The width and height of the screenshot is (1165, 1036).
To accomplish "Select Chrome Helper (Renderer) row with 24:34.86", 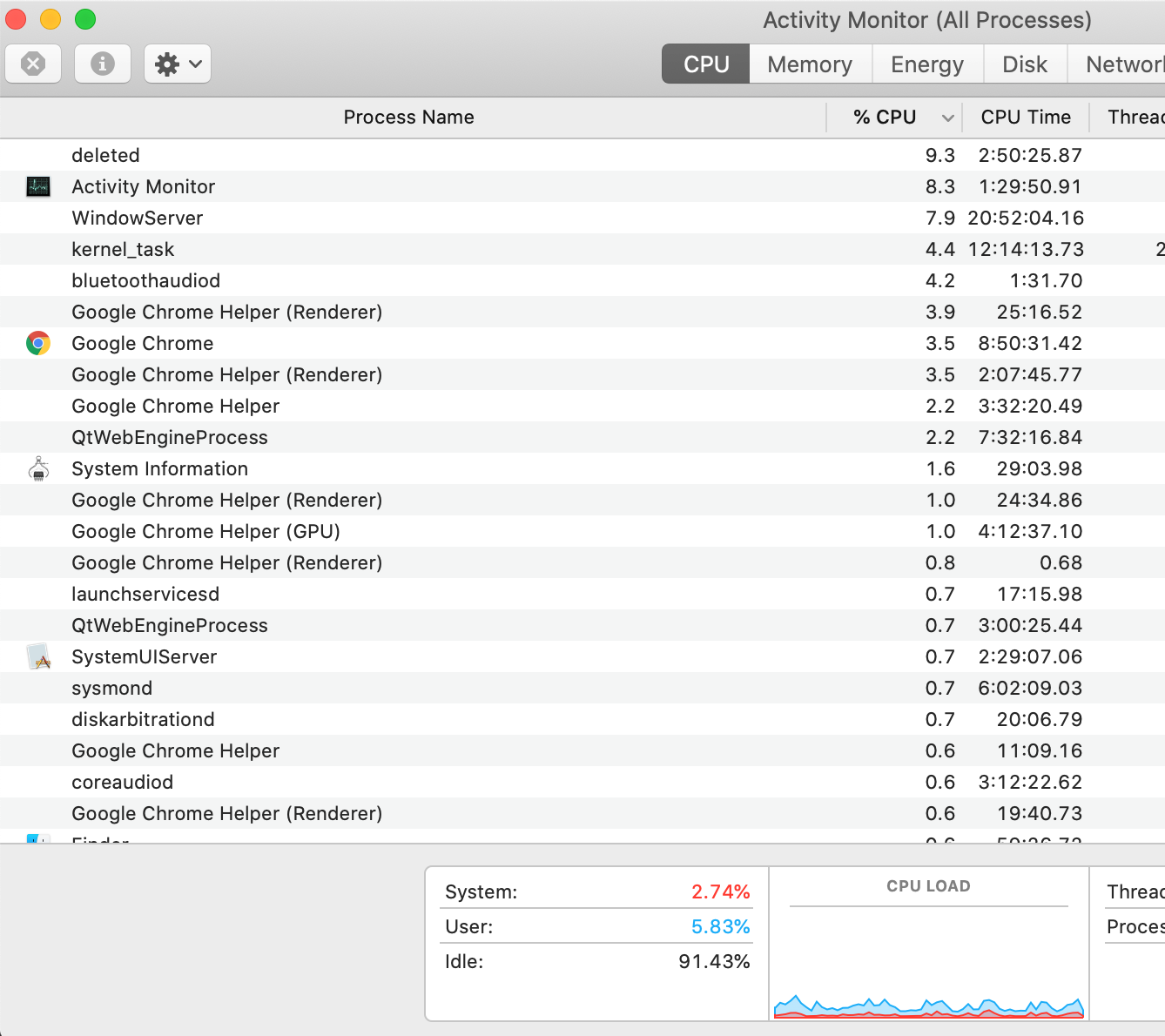I will pyautogui.click(x=582, y=500).
